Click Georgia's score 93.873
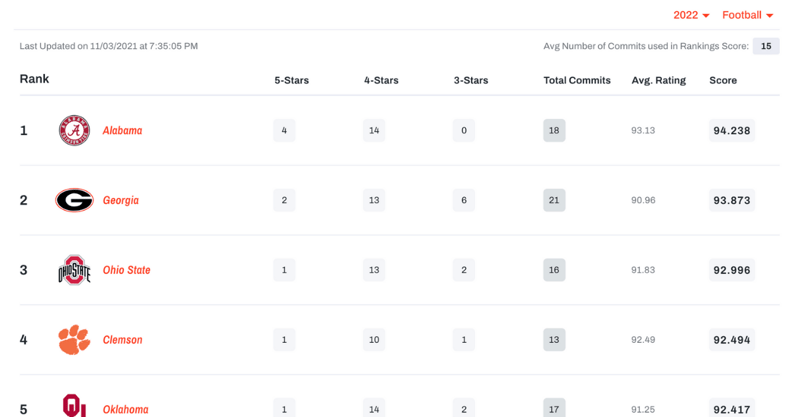The height and width of the screenshot is (417, 795). pyautogui.click(x=732, y=200)
